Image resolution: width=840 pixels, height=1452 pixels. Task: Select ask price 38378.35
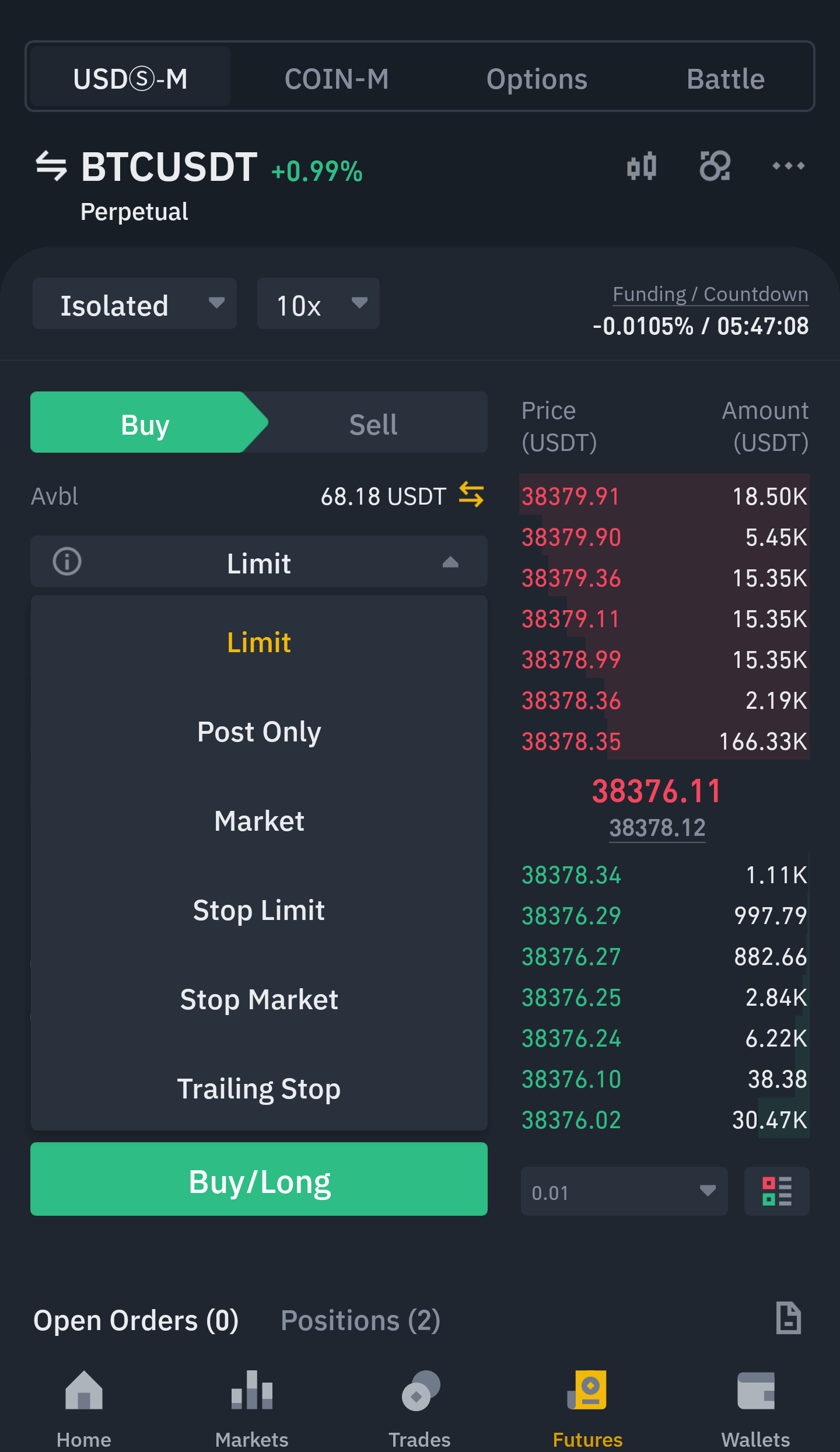(x=571, y=741)
